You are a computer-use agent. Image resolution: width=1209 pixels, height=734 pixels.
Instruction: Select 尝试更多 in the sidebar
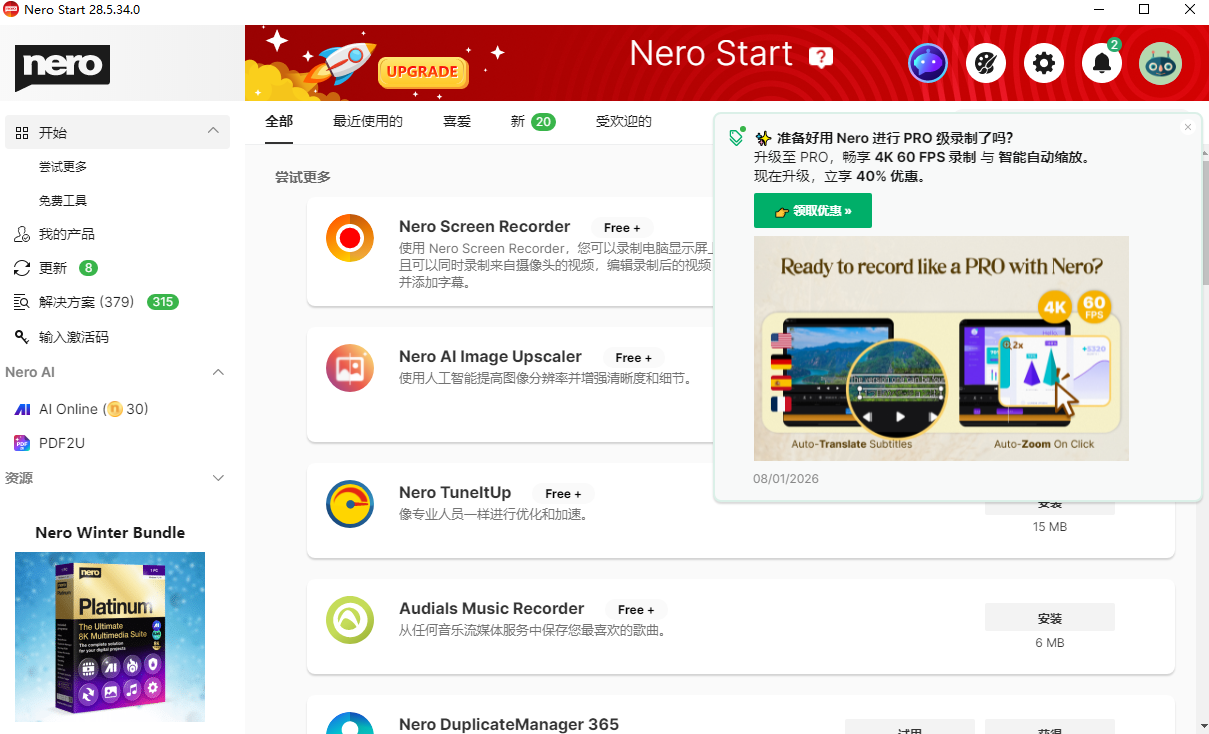[63, 167]
